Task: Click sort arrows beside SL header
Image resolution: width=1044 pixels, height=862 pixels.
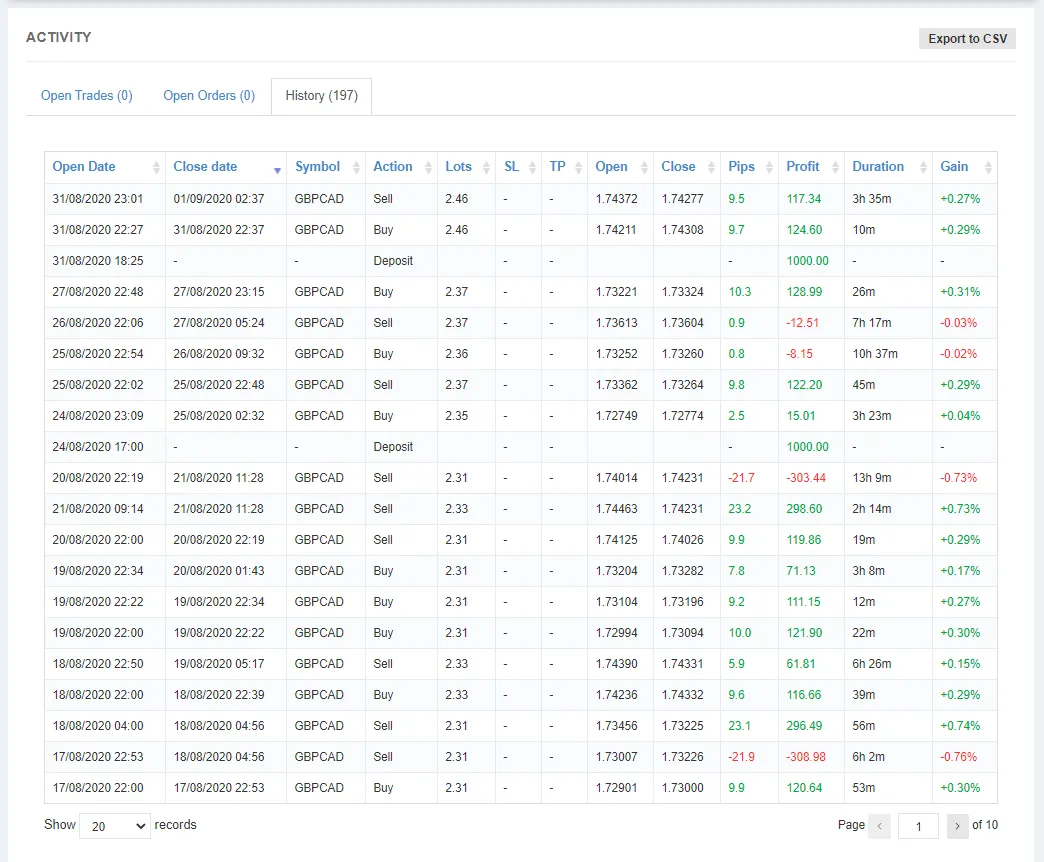Action: point(532,167)
